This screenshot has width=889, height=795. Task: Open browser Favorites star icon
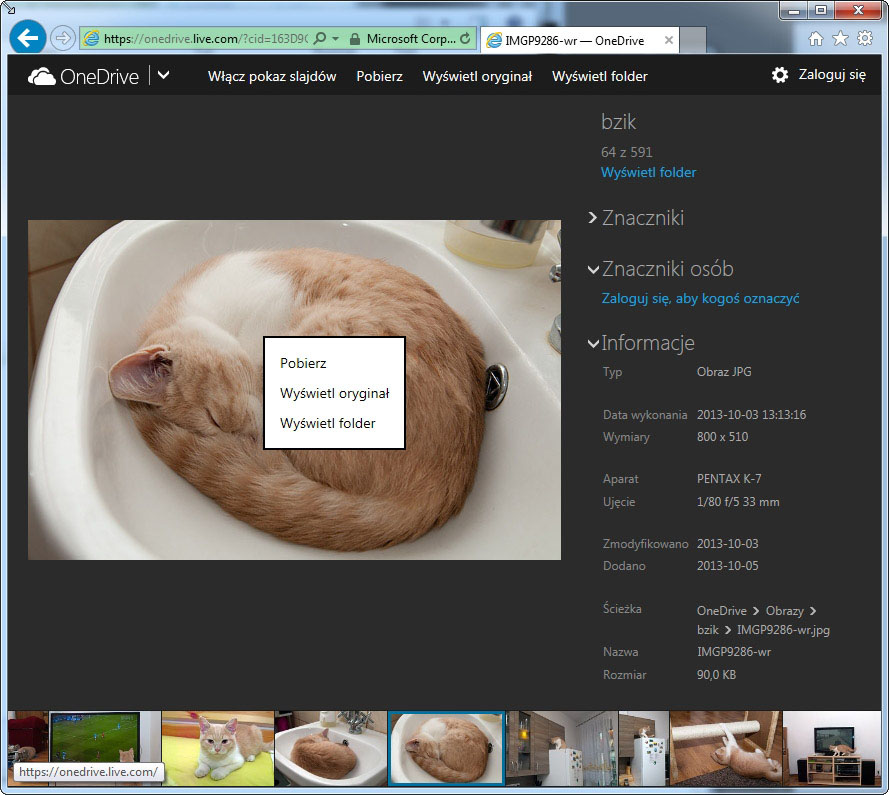click(840, 39)
